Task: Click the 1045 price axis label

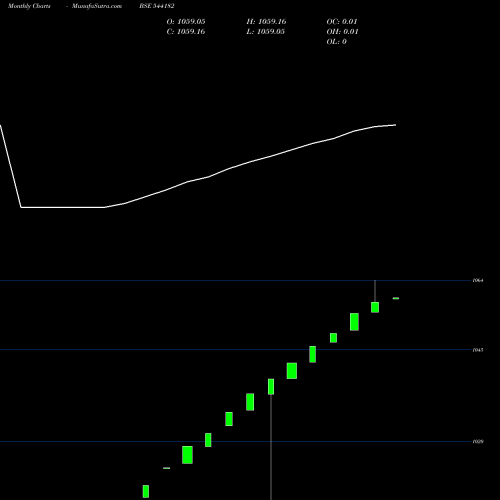Action: click(x=478, y=350)
